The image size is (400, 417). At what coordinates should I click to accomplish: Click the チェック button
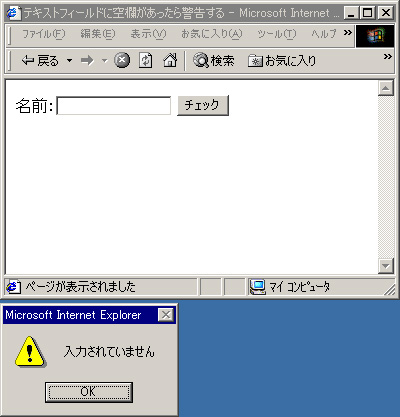[x=203, y=105]
